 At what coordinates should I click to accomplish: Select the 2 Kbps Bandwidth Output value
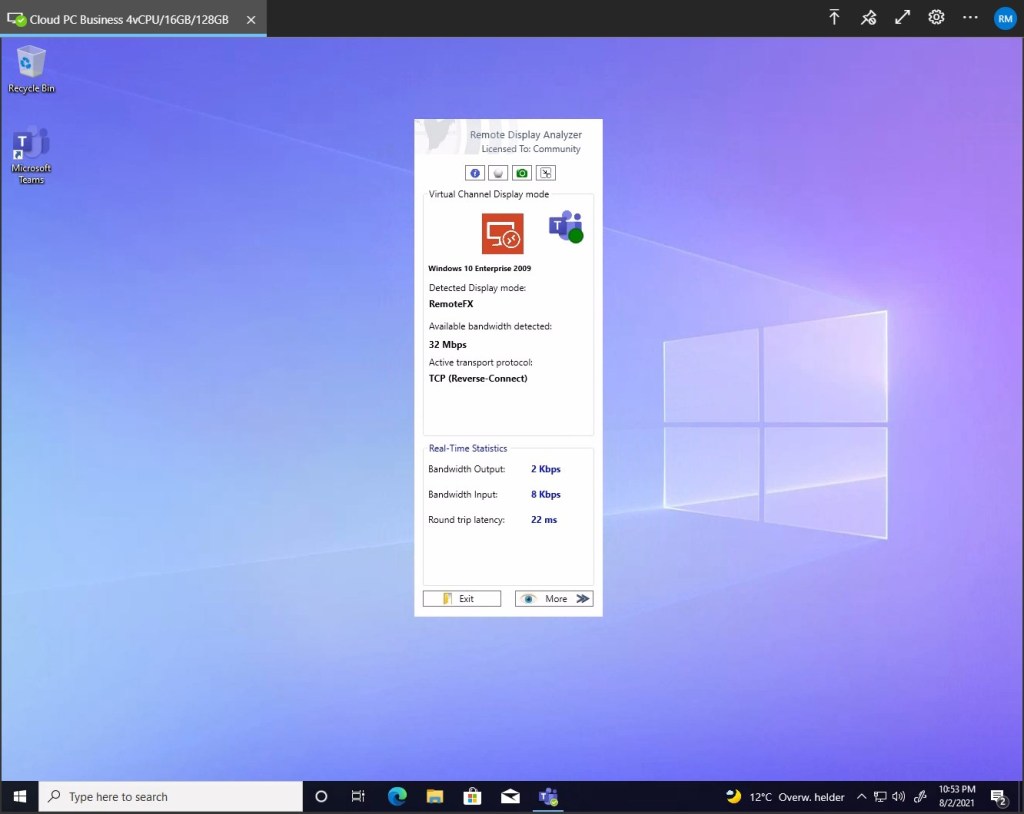[x=545, y=469]
